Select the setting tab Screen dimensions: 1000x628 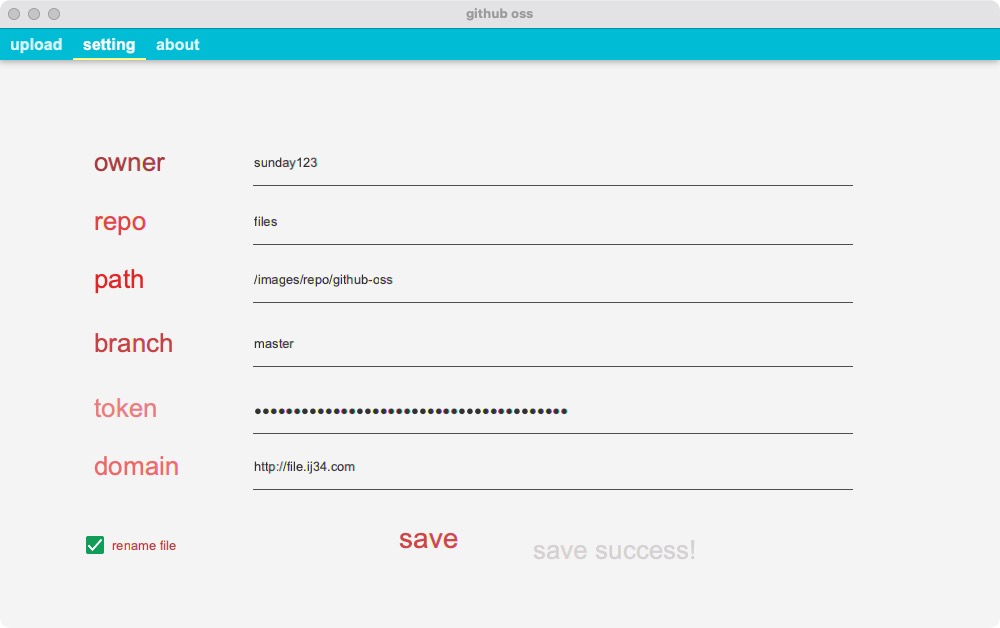[109, 45]
